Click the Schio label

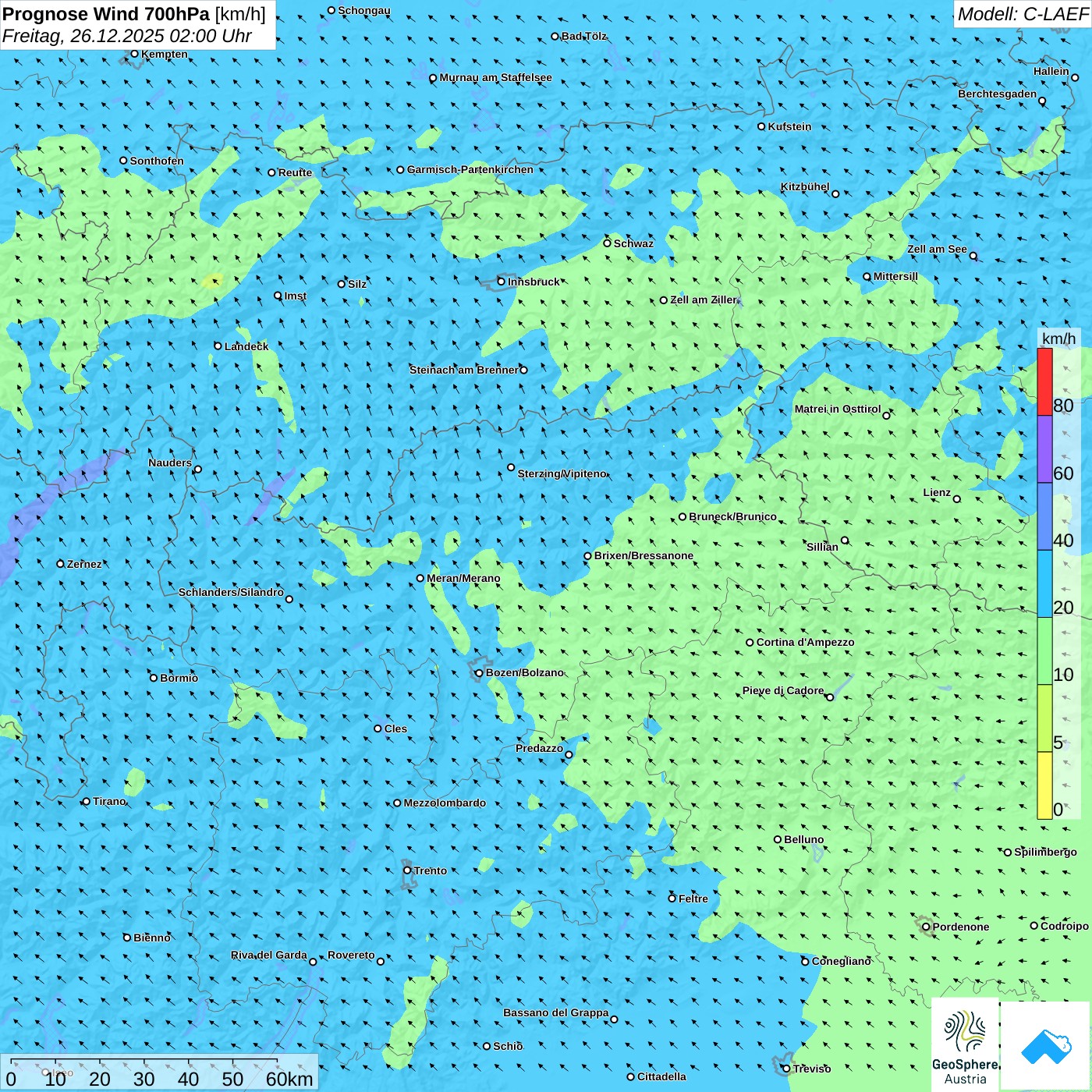(x=508, y=1046)
